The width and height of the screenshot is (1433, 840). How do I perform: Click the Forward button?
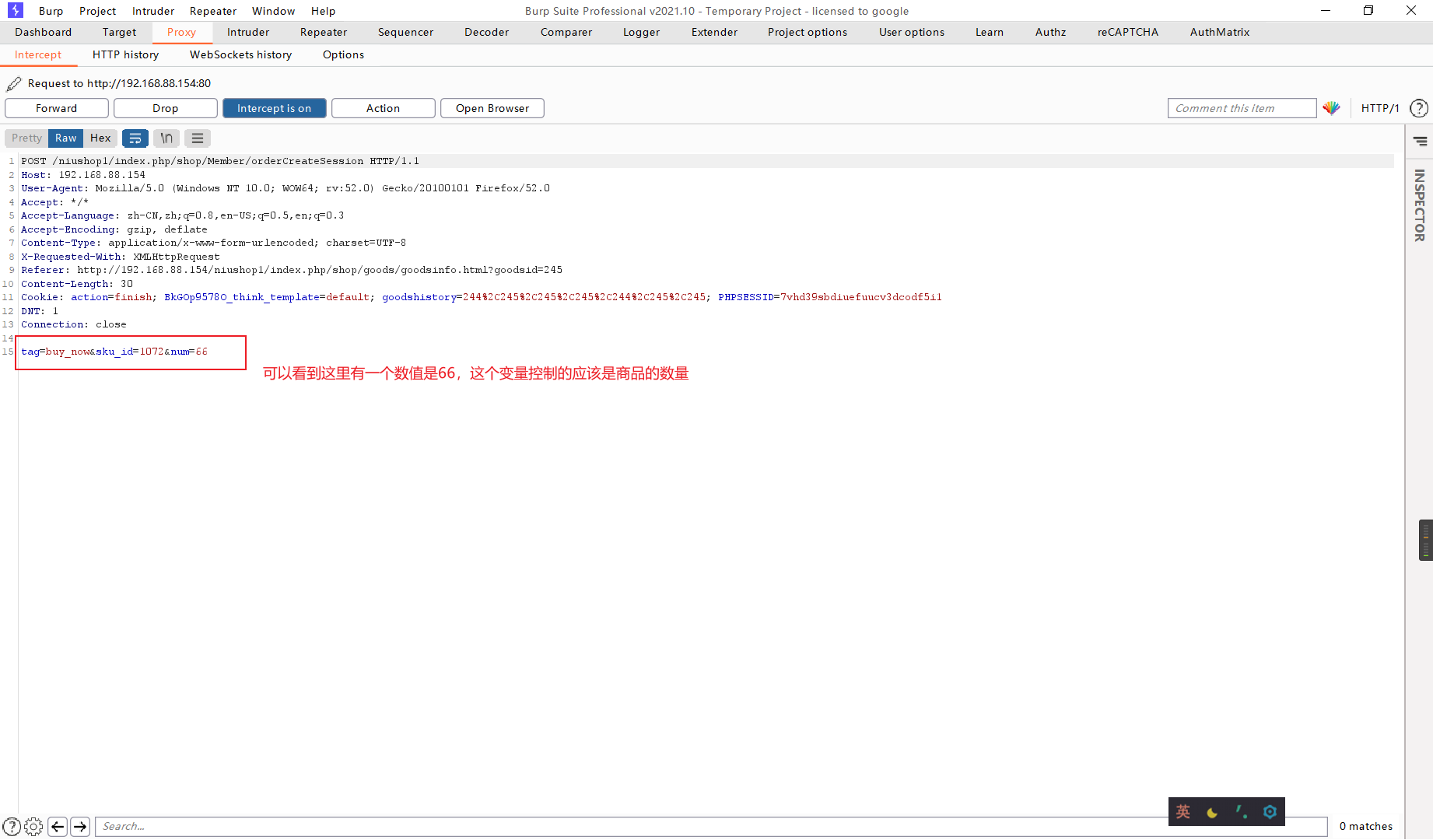click(x=56, y=108)
